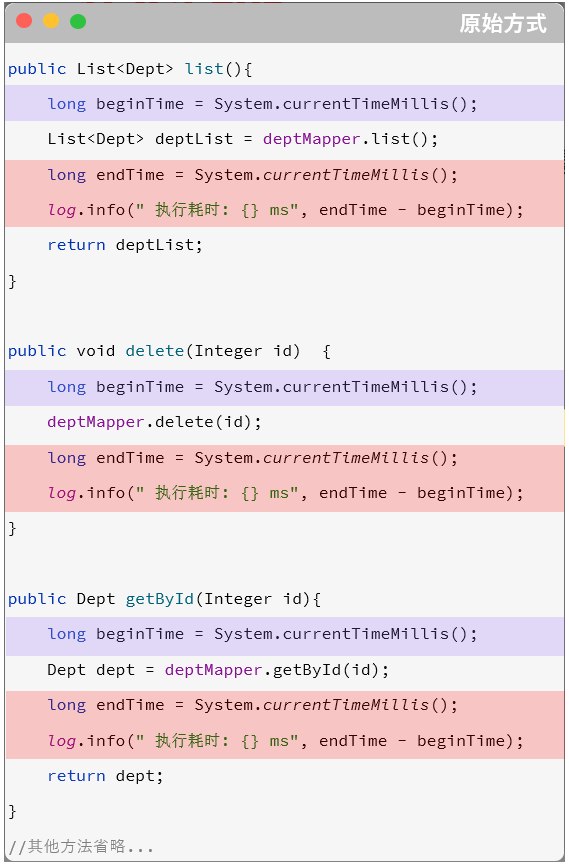Click the yellow minimize window dot

(x=51, y=21)
